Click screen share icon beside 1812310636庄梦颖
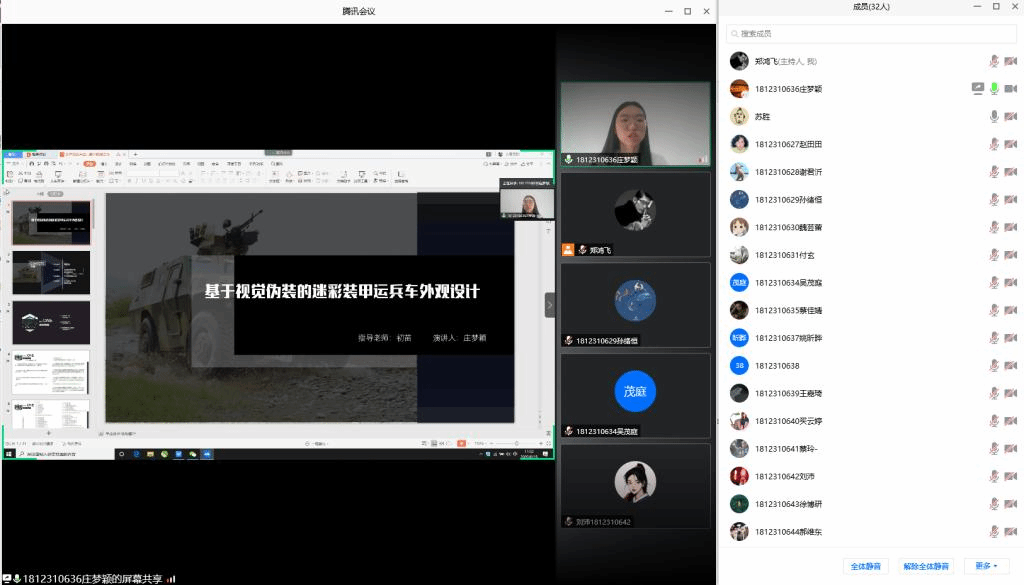Viewport: 1024px width, 585px height. pyautogui.click(x=977, y=89)
